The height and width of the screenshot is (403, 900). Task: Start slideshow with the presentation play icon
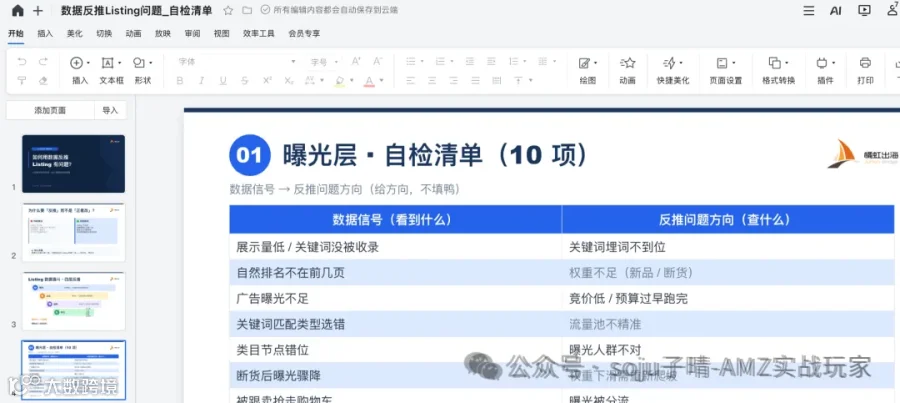[864, 10]
